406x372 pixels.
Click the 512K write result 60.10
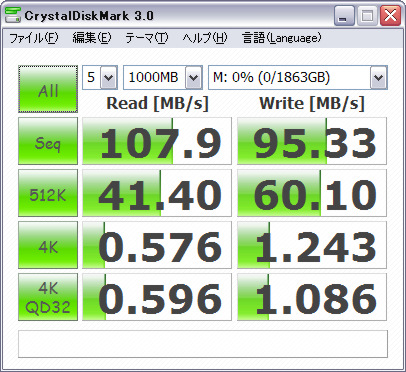(312, 193)
